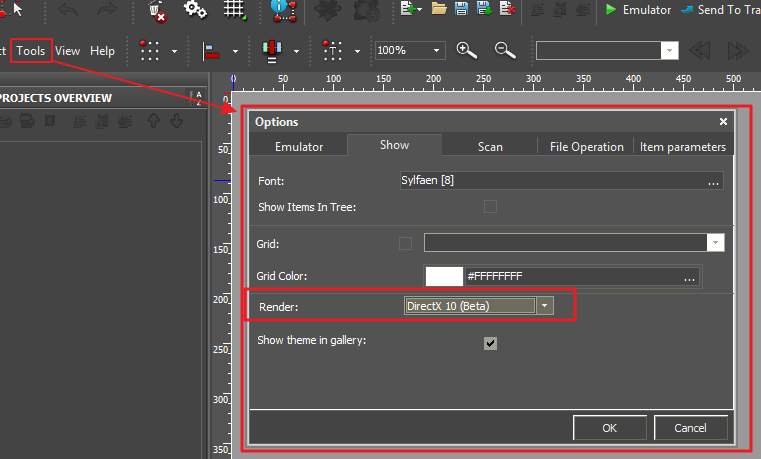
Task: Open the 100% zoom level dropdown
Action: [x=437, y=50]
